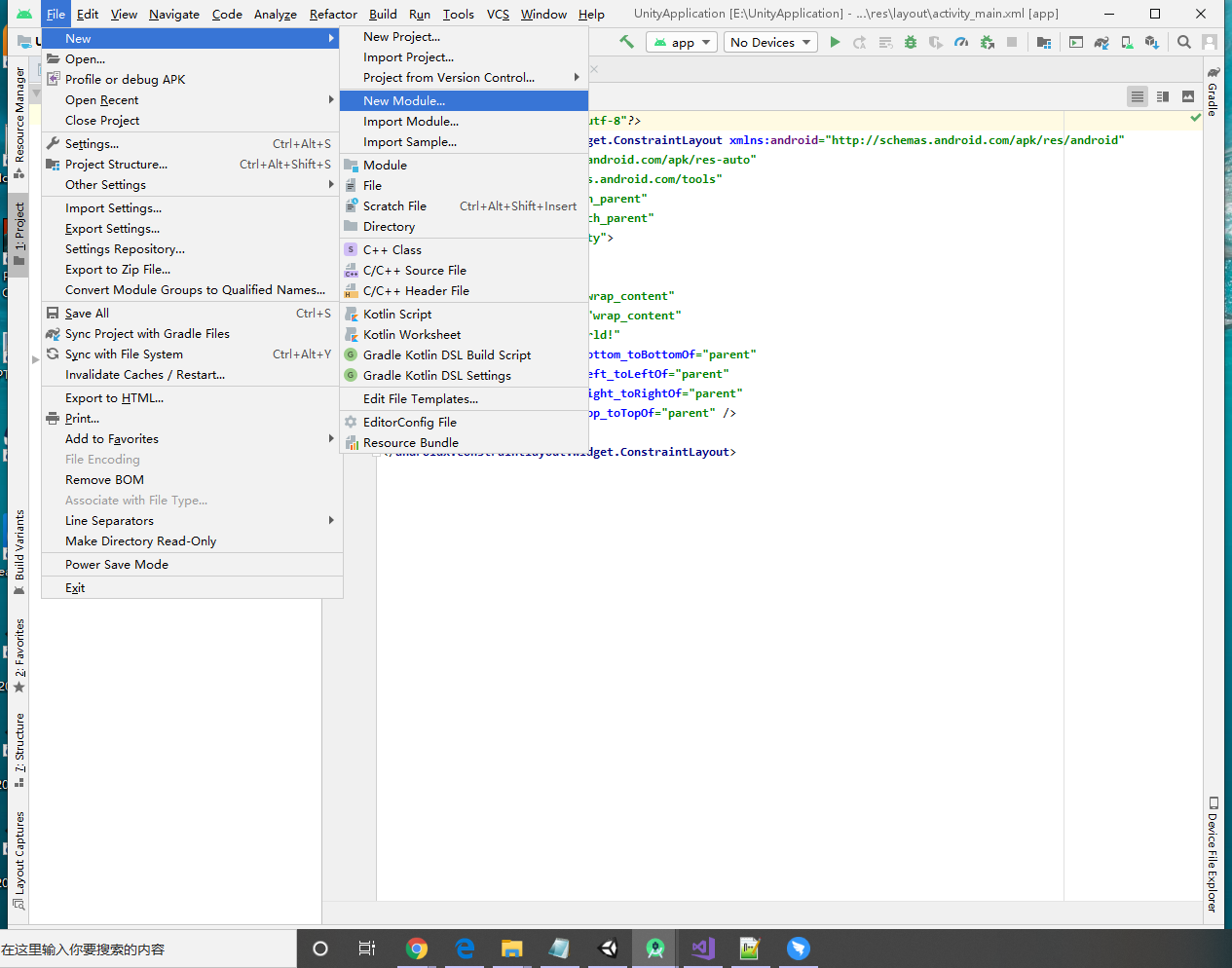Expand the Other Settings submenu
The width and height of the screenshot is (1232, 968).
[192, 184]
